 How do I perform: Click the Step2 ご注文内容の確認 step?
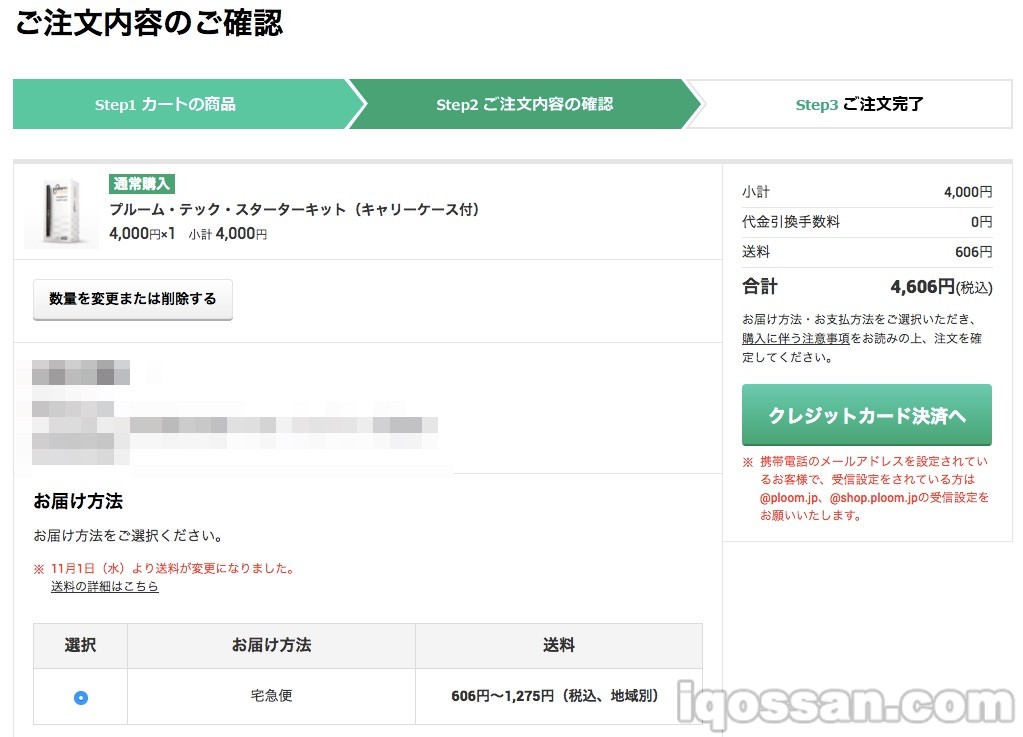pyautogui.click(x=525, y=104)
